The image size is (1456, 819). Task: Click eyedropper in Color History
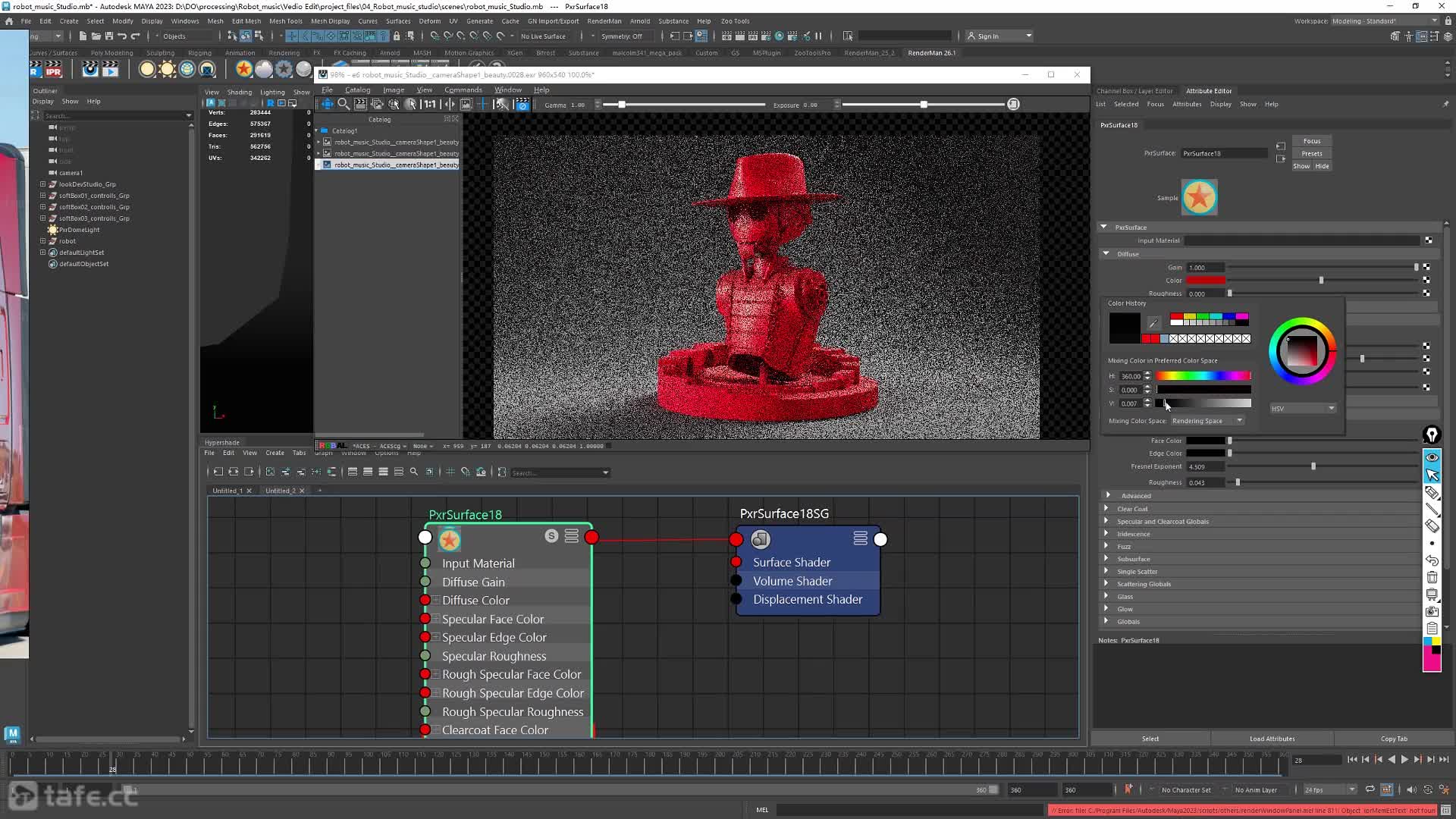click(x=1153, y=323)
